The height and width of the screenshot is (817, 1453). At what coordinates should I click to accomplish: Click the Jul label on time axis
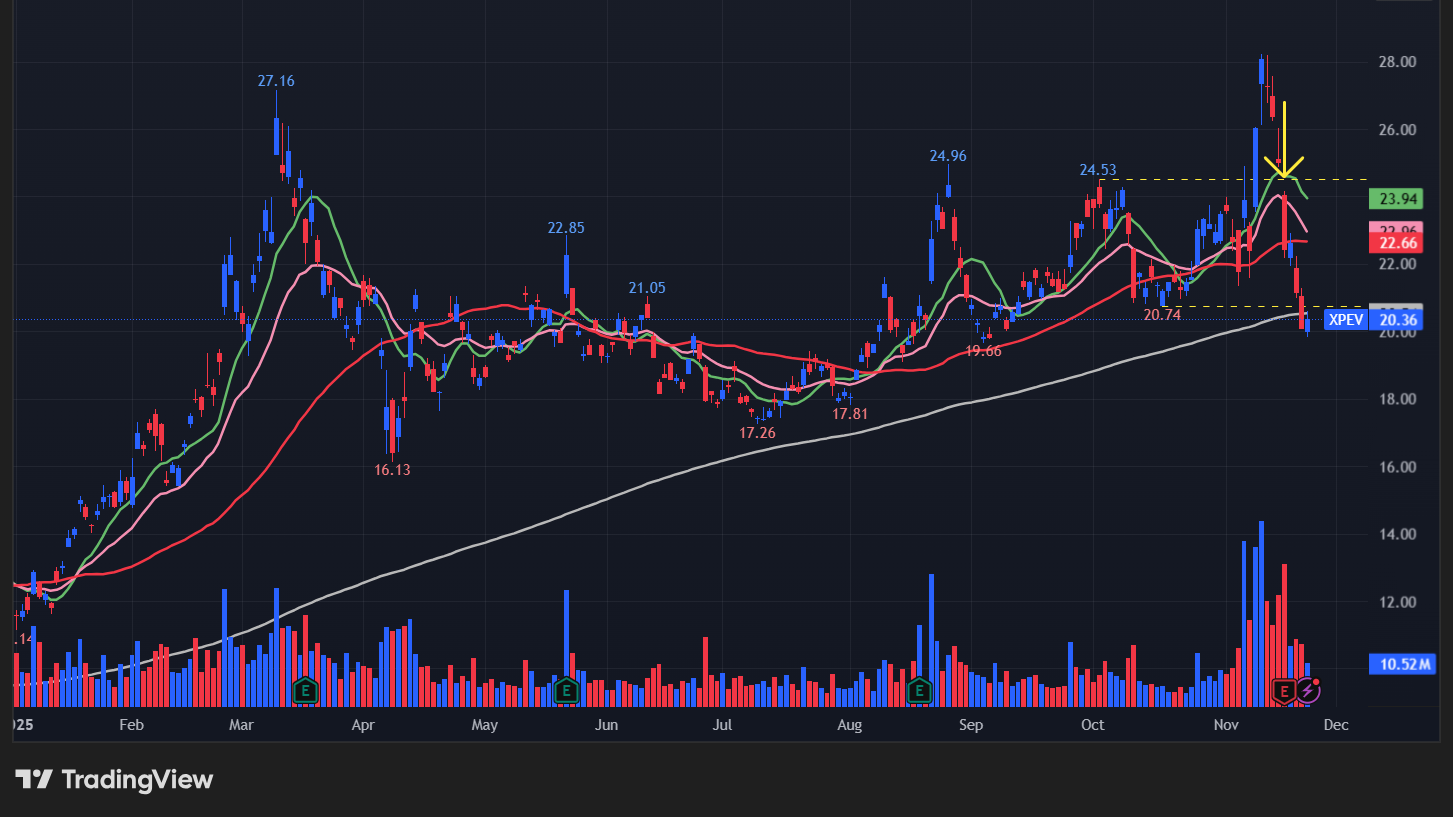[721, 725]
